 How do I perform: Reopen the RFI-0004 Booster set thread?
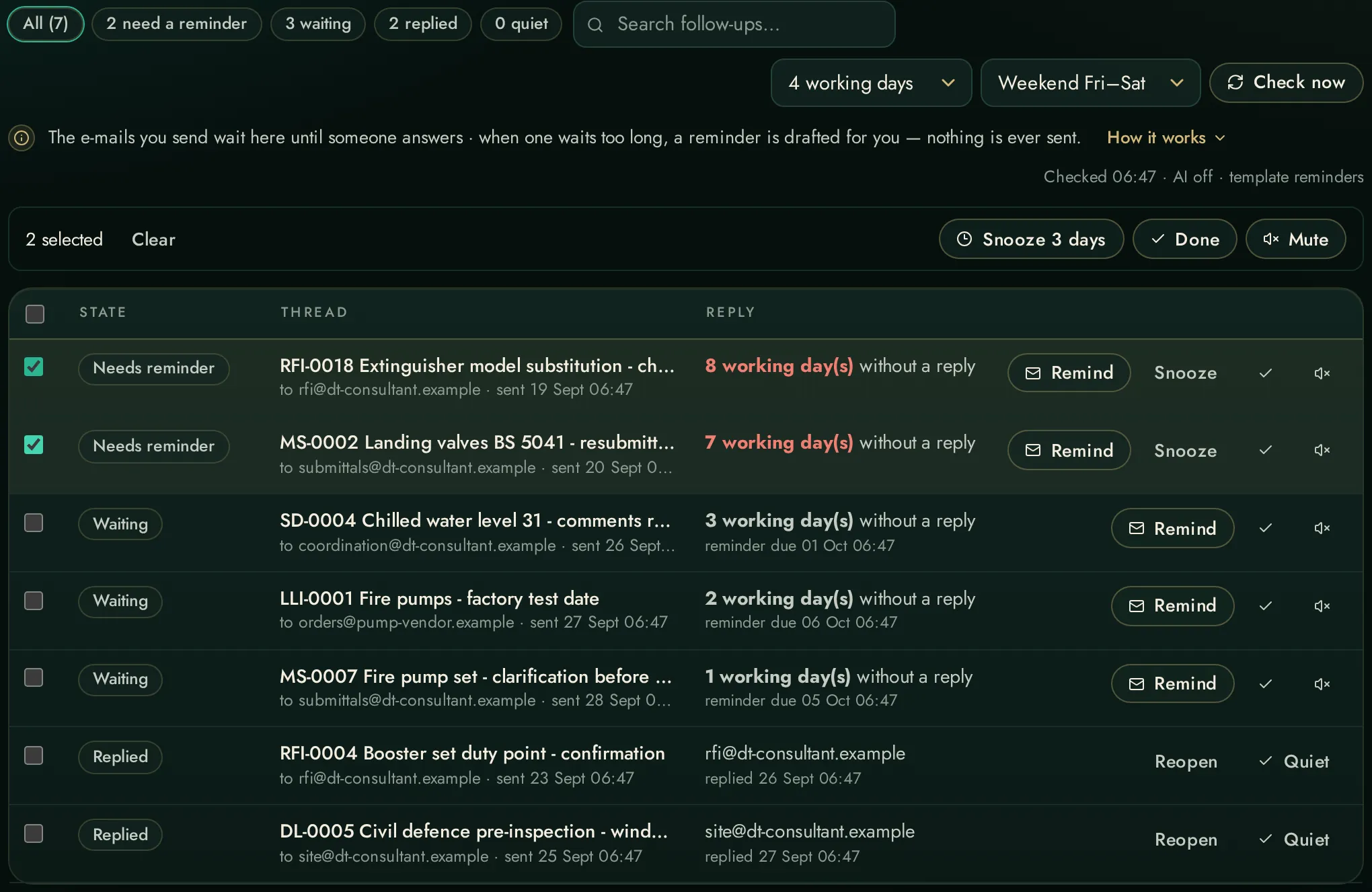[x=1186, y=761]
